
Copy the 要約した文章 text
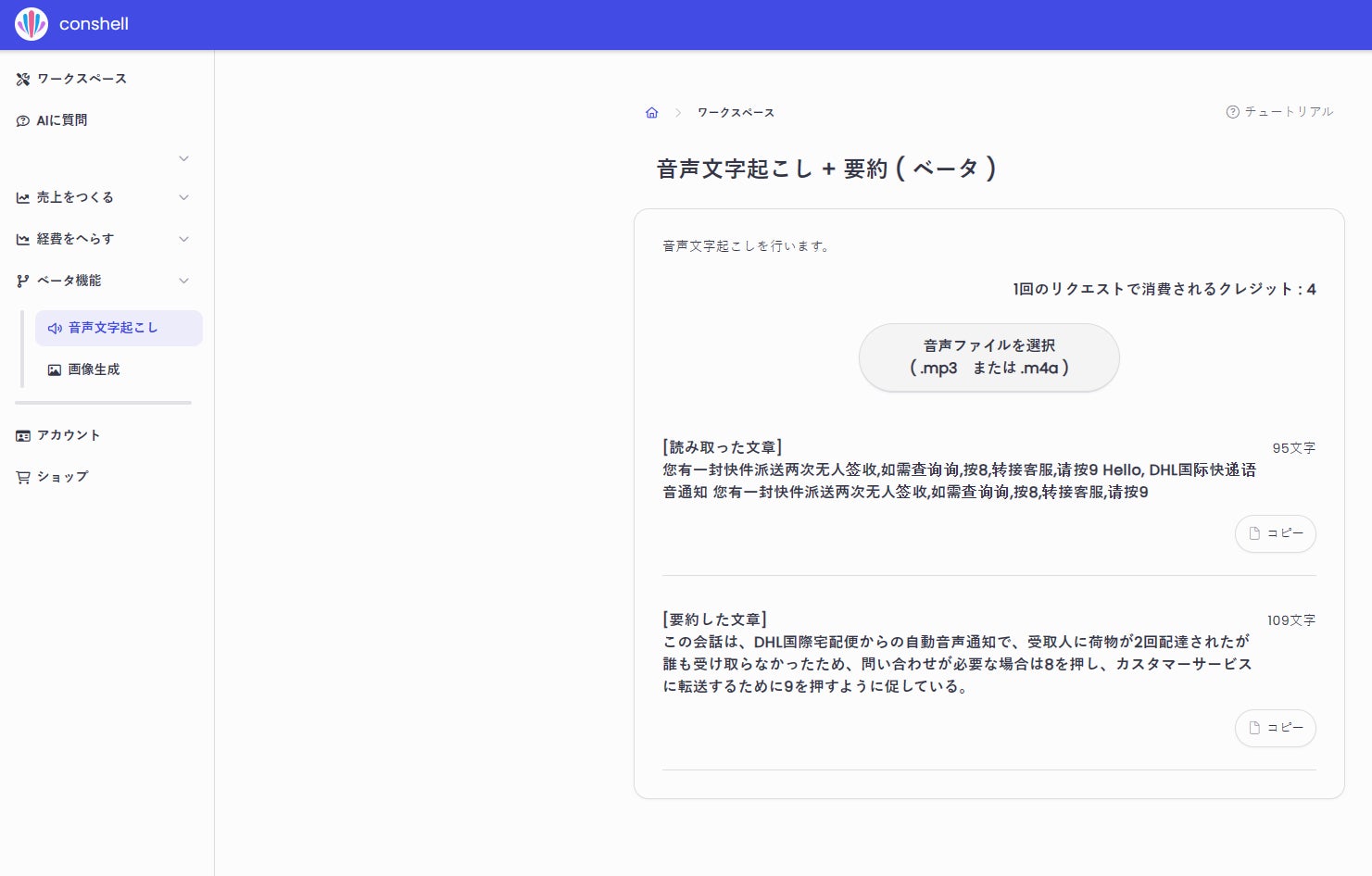coord(1276,728)
